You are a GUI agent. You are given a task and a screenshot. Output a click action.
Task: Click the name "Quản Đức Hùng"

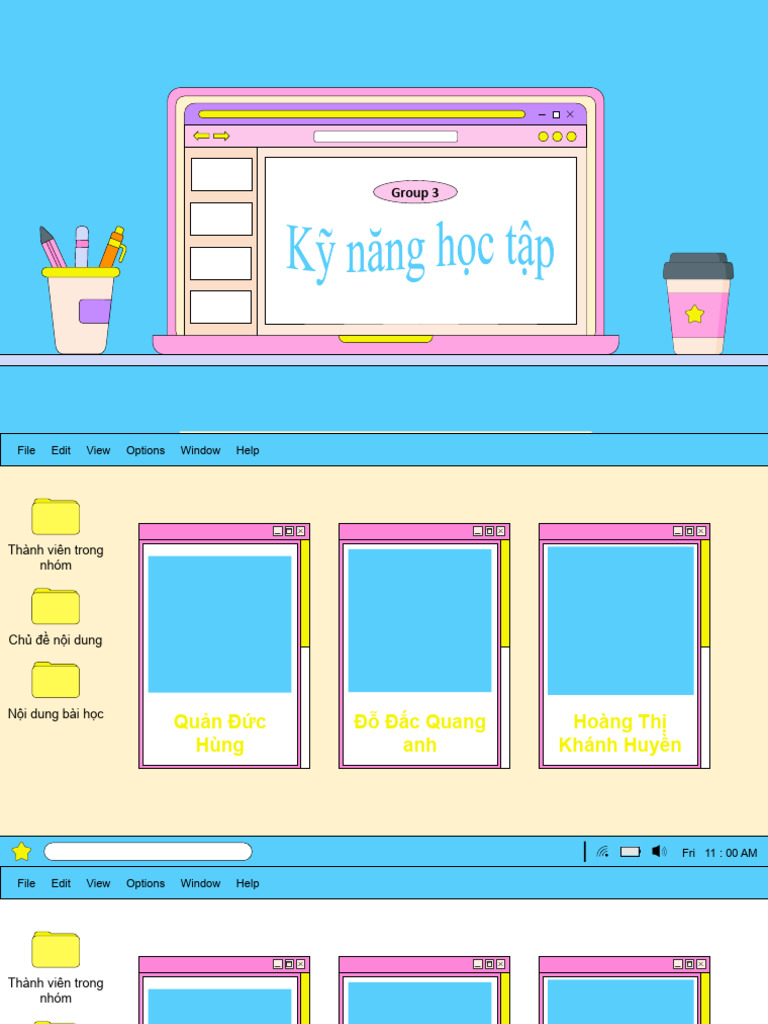[x=220, y=733]
